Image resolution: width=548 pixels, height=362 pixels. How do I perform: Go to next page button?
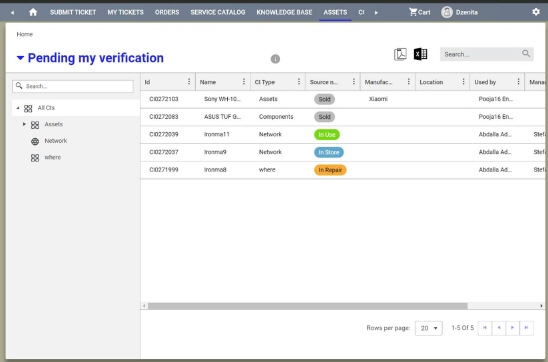click(x=513, y=328)
